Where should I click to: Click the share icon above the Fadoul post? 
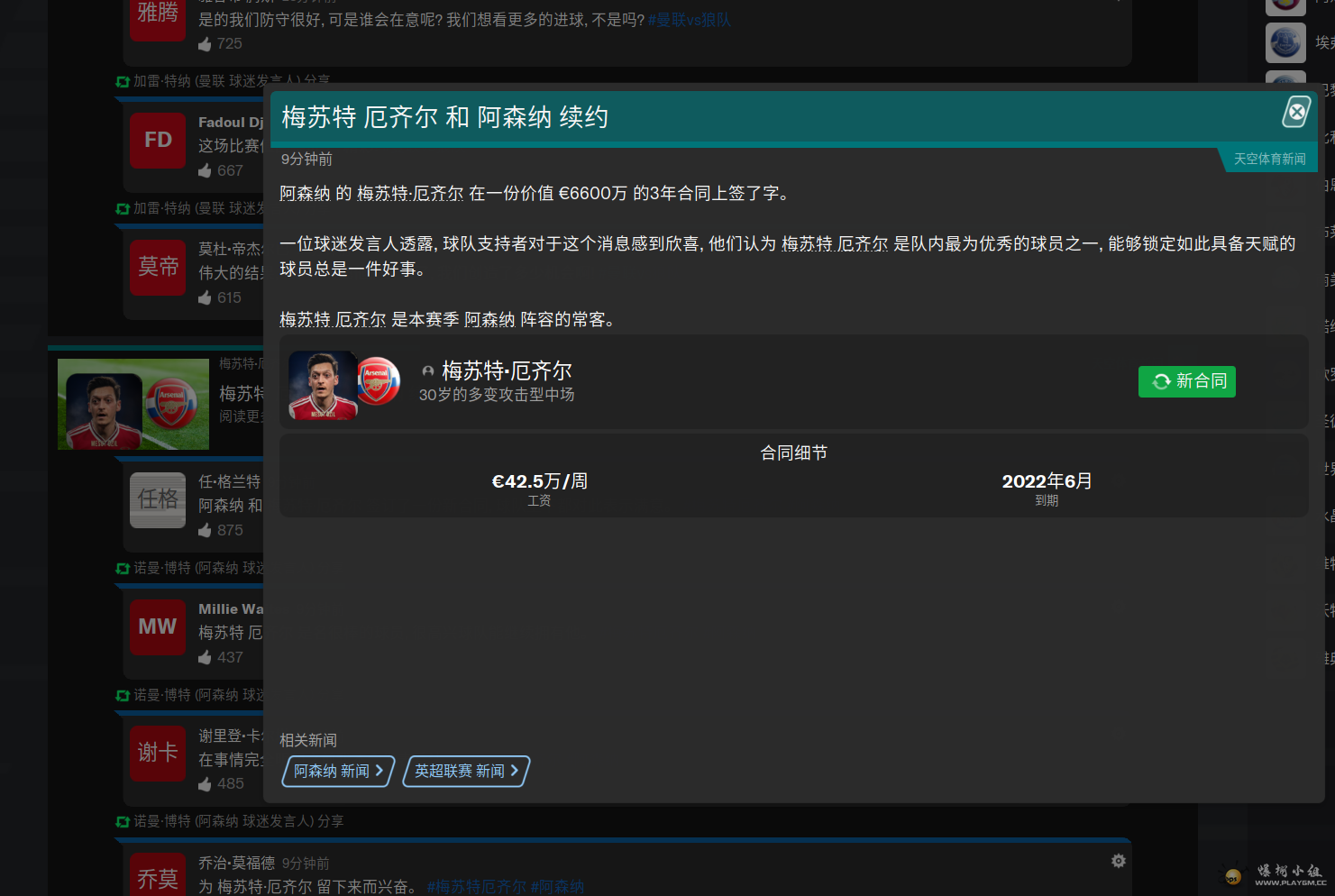[x=123, y=81]
